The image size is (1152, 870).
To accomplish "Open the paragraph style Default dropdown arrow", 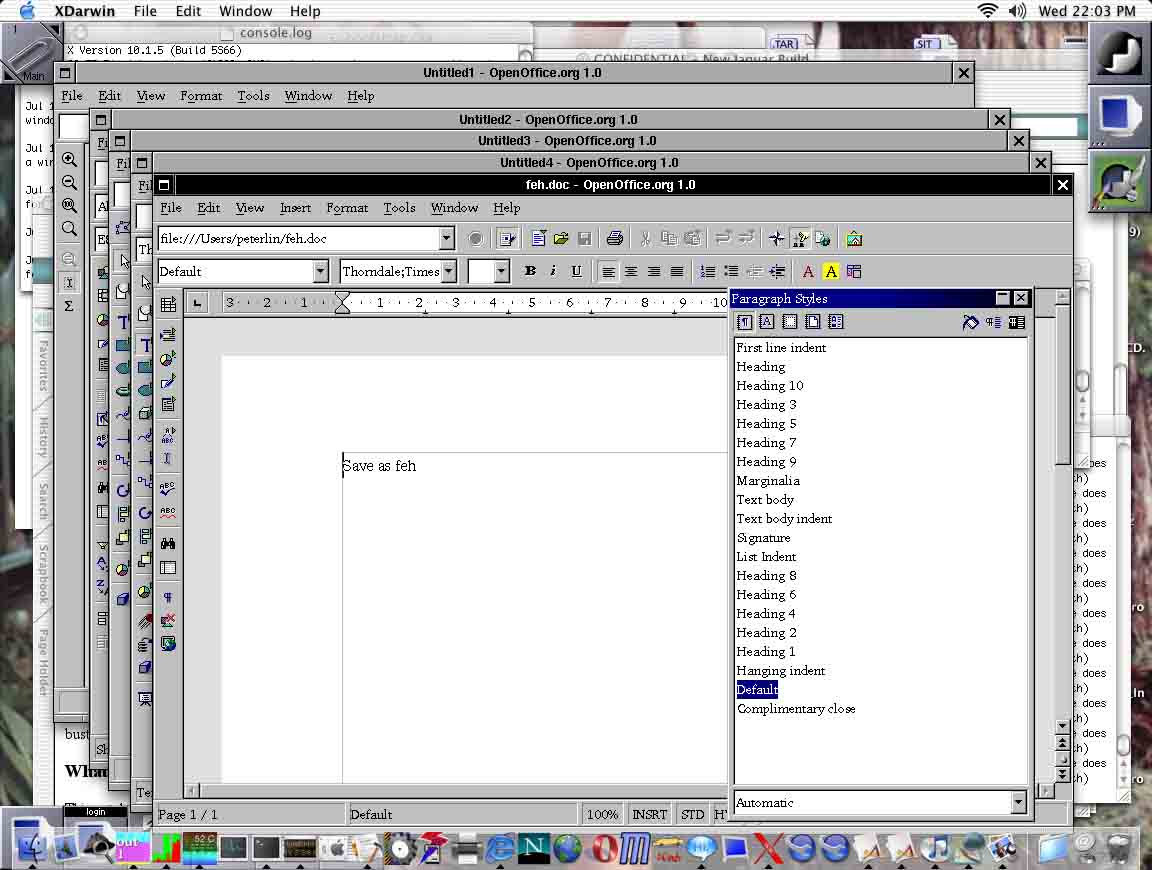I will coord(320,271).
